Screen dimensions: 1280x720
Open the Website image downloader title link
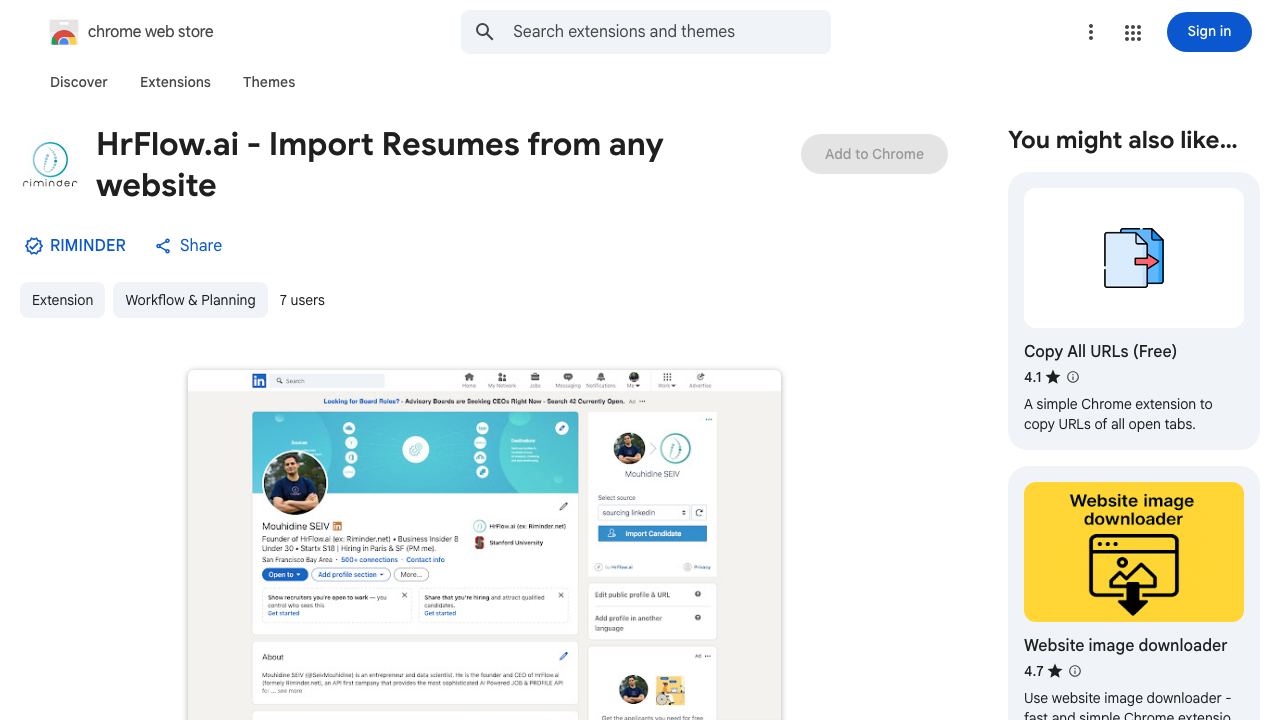tap(1125, 645)
